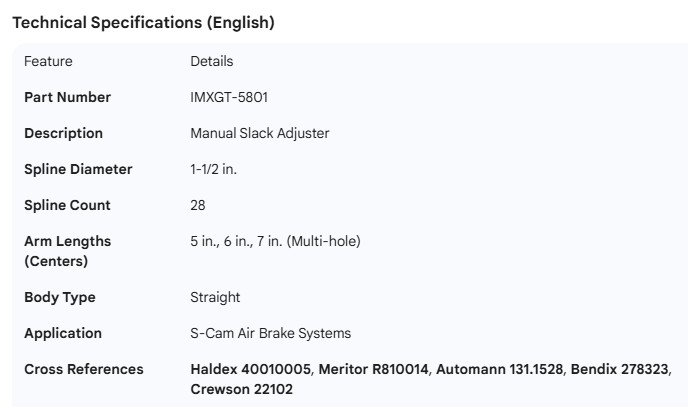This screenshot has width=688, height=410.
Task: Select the Spline Count label
Action: click(67, 205)
